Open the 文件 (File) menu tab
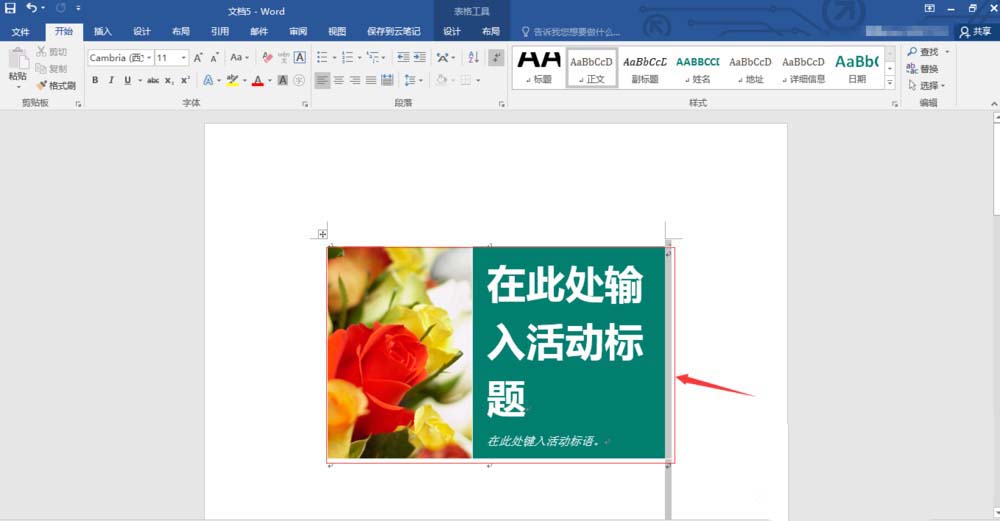 20,31
